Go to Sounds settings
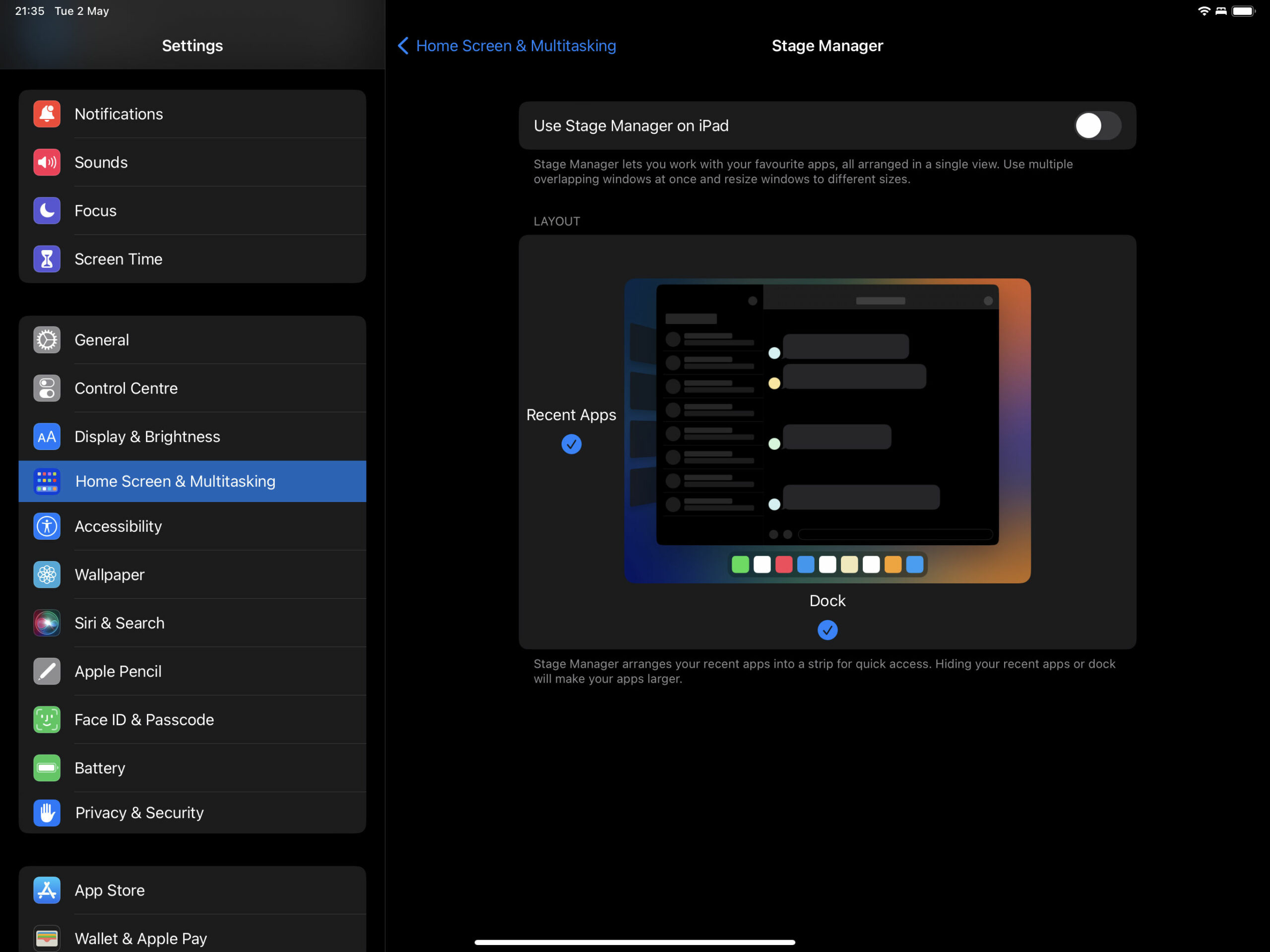This screenshot has height=952, width=1270. pos(192,162)
